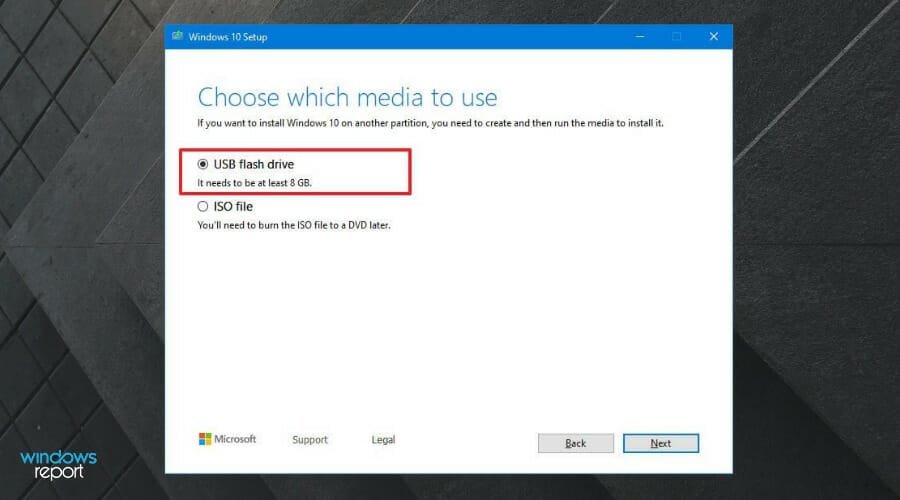Choose the ISO file radio option
Image resolution: width=900 pixels, height=500 pixels.
203,207
